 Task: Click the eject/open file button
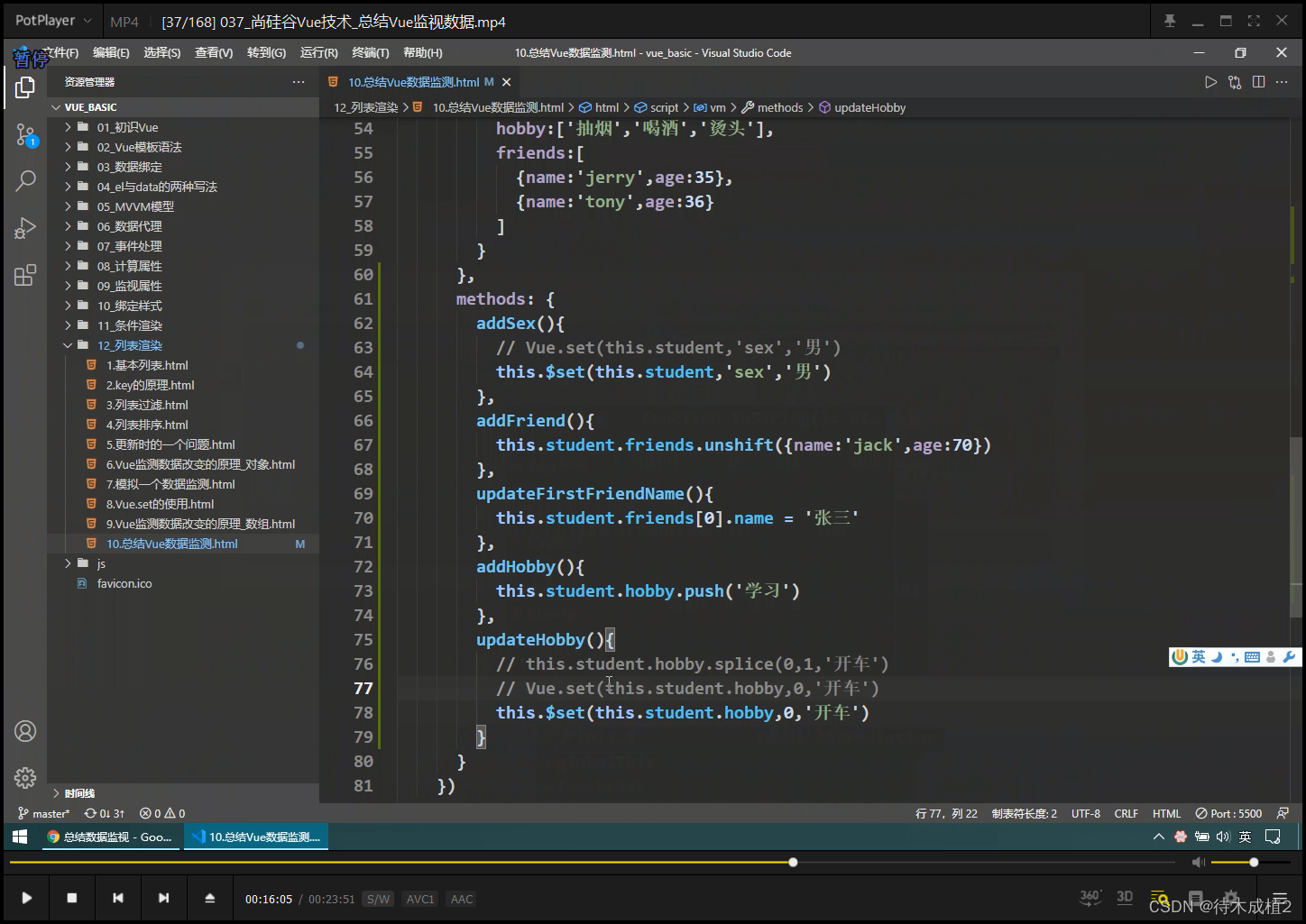click(x=209, y=898)
